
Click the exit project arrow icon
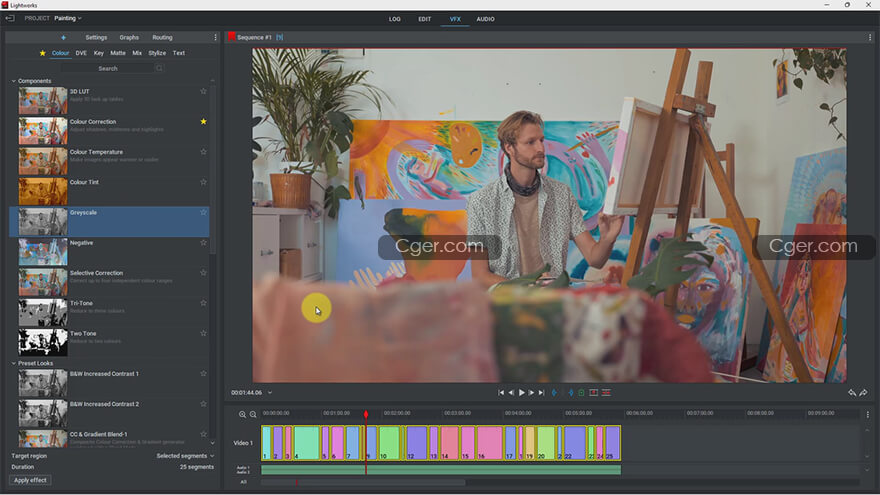10,18
